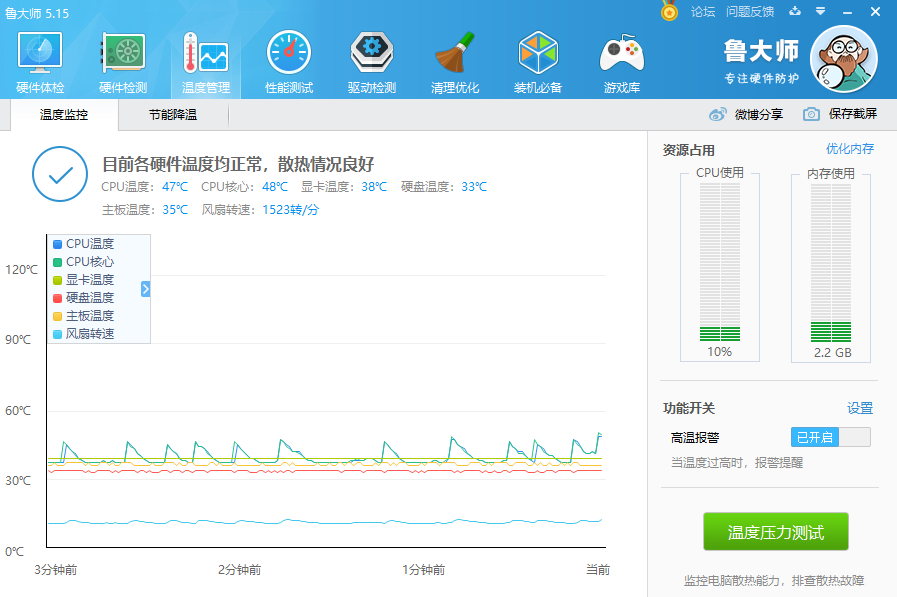897x597 pixels.
Task: Click the temperature status checkmark circle
Action: pos(59,174)
